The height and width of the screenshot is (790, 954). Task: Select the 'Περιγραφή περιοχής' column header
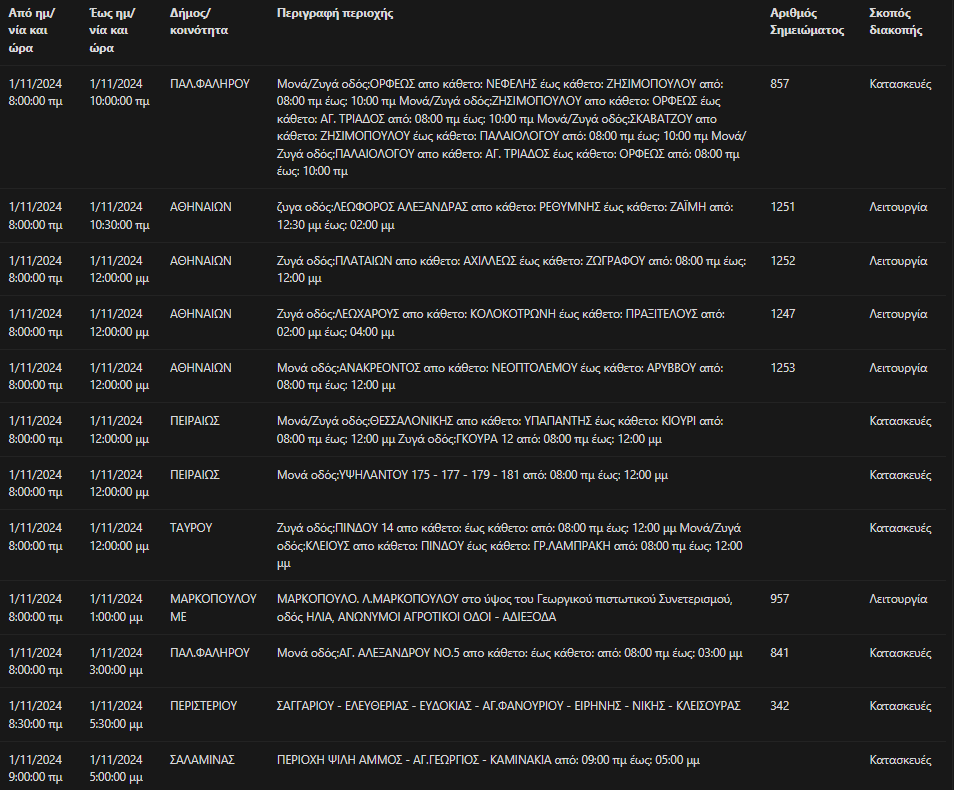pos(335,13)
